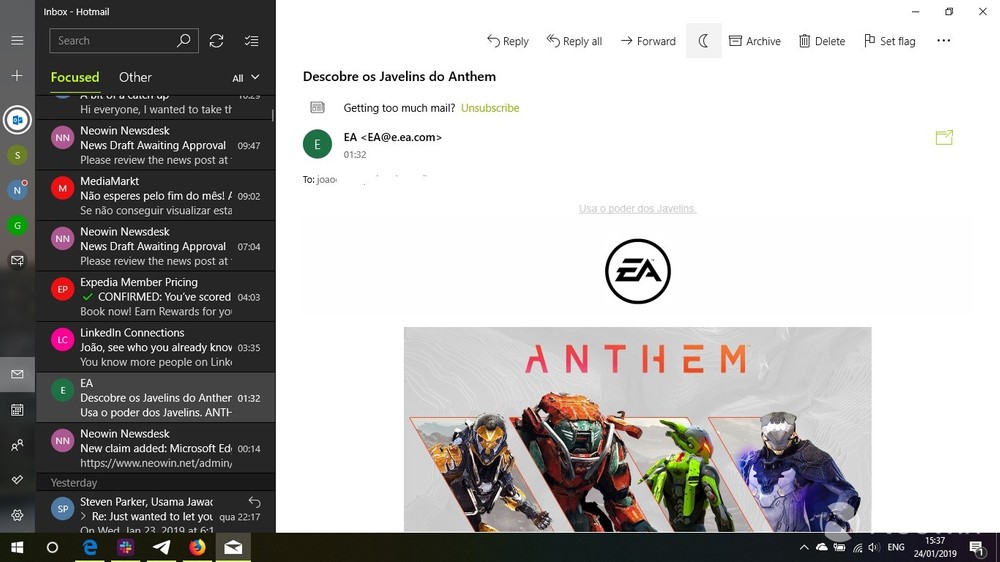The height and width of the screenshot is (562, 1000).
Task: Open the 'Usa o poder dos Javelins' link
Action: (x=637, y=209)
